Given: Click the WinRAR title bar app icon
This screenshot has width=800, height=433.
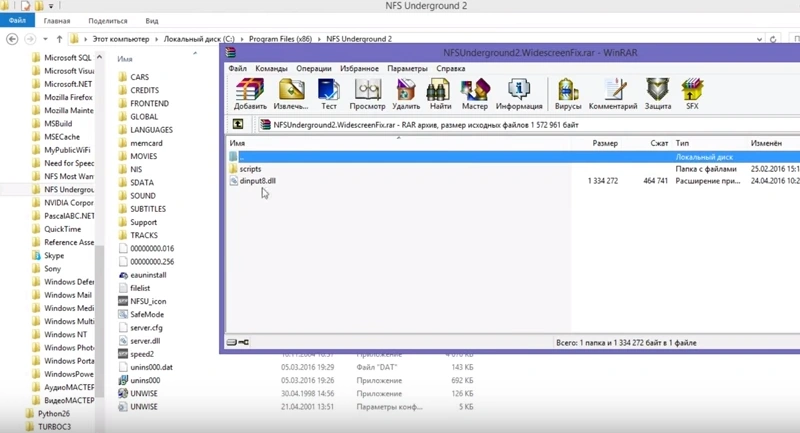Looking at the screenshot, I should pyautogui.click(x=231, y=53).
